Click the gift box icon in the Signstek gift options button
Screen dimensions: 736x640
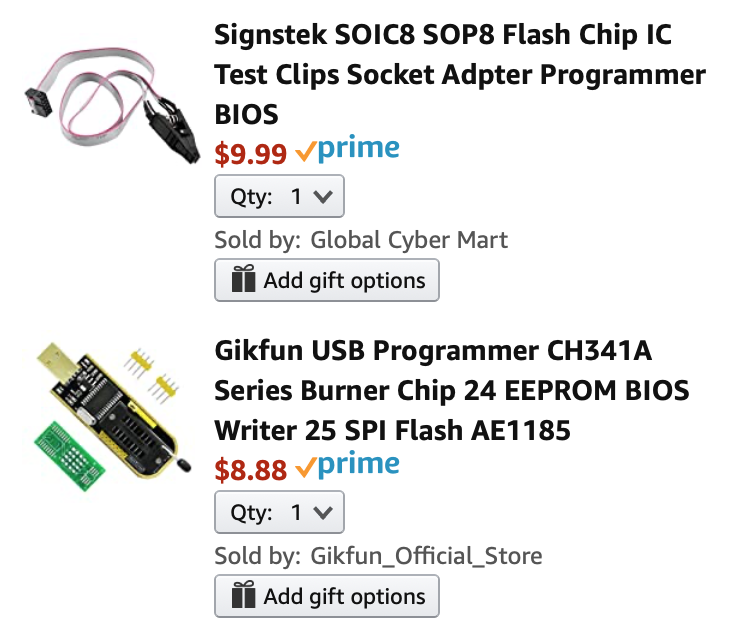click(x=243, y=281)
